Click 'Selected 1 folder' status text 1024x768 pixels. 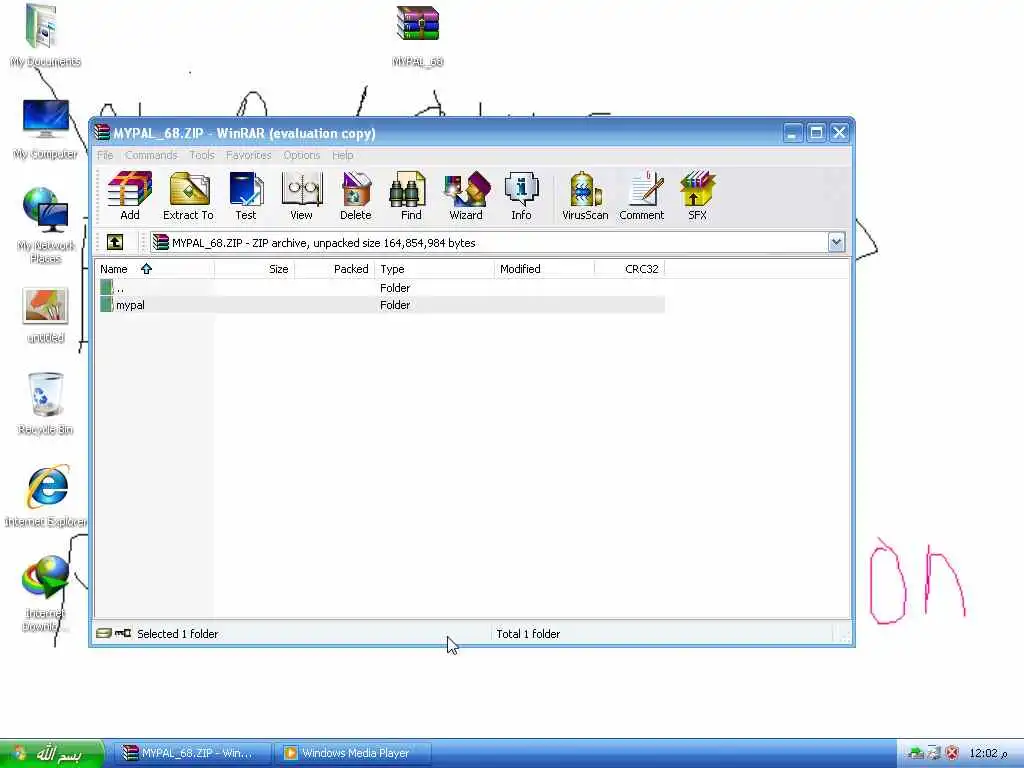coord(178,634)
